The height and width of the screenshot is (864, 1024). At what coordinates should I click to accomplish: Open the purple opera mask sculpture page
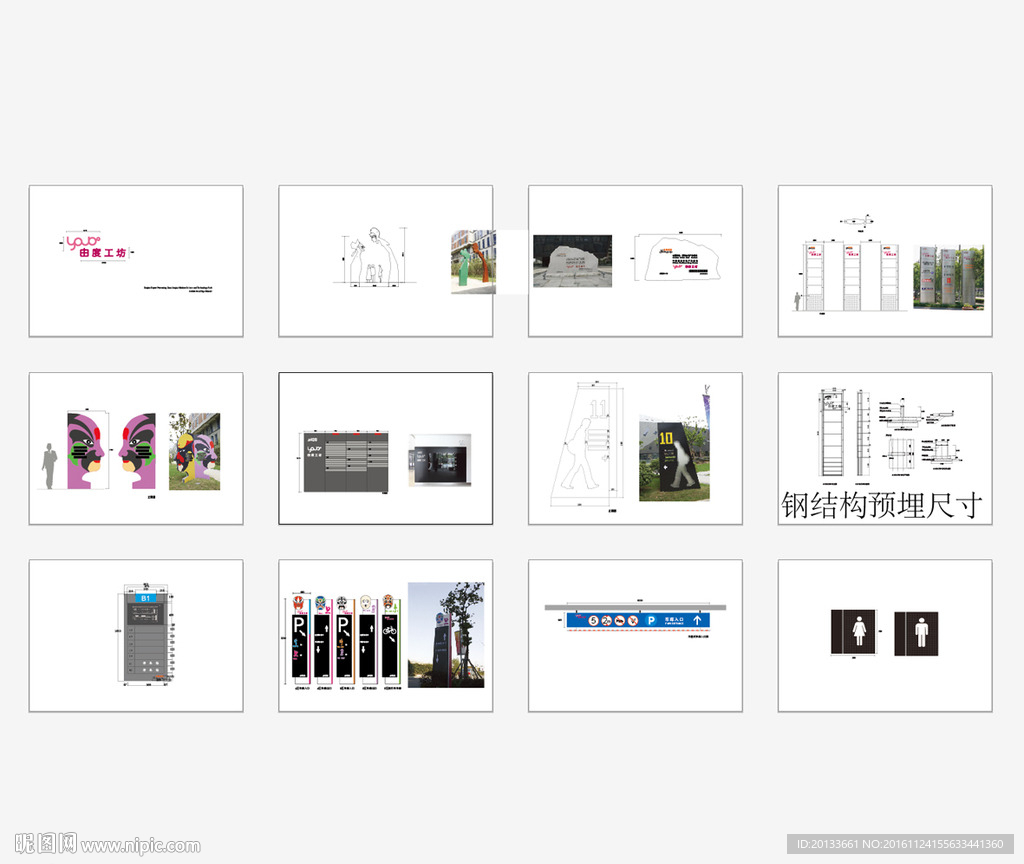click(136, 449)
